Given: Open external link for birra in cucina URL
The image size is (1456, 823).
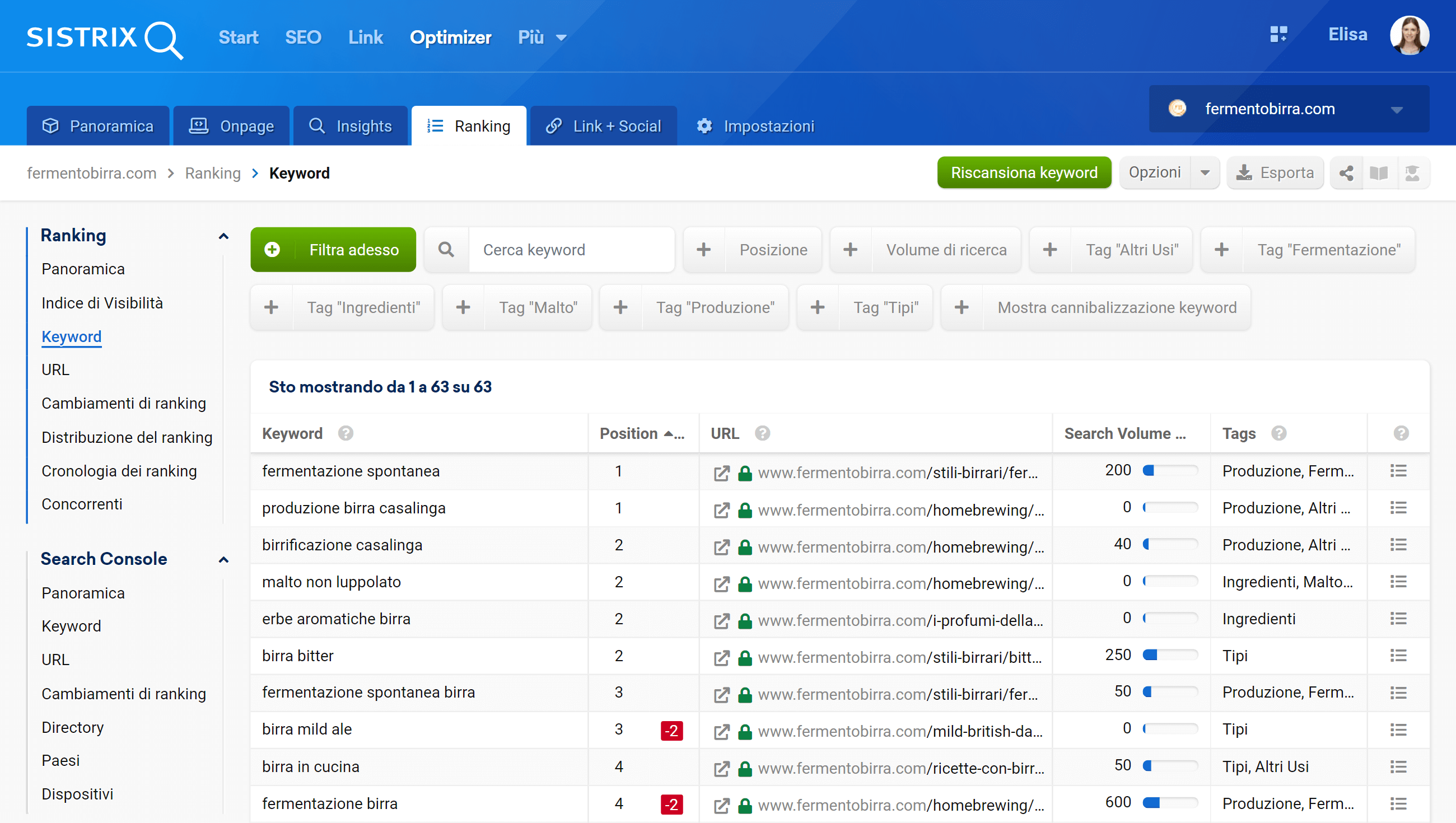Looking at the screenshot, I should point(721,768).
